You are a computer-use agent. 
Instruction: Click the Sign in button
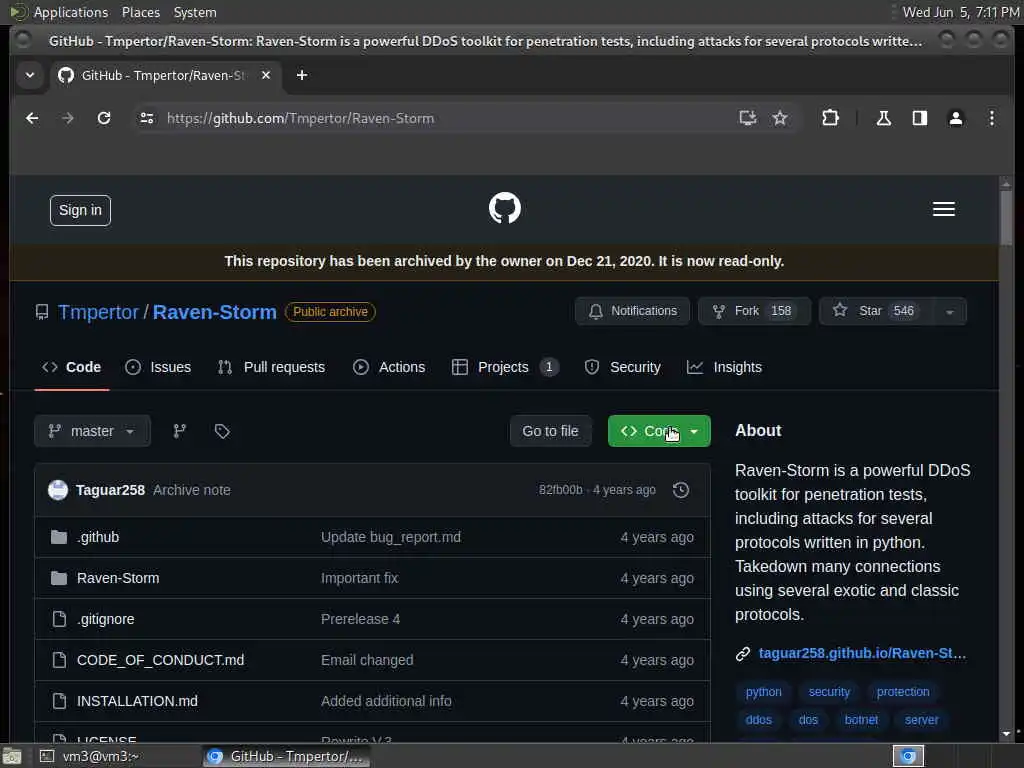click(x=80, y=210)
